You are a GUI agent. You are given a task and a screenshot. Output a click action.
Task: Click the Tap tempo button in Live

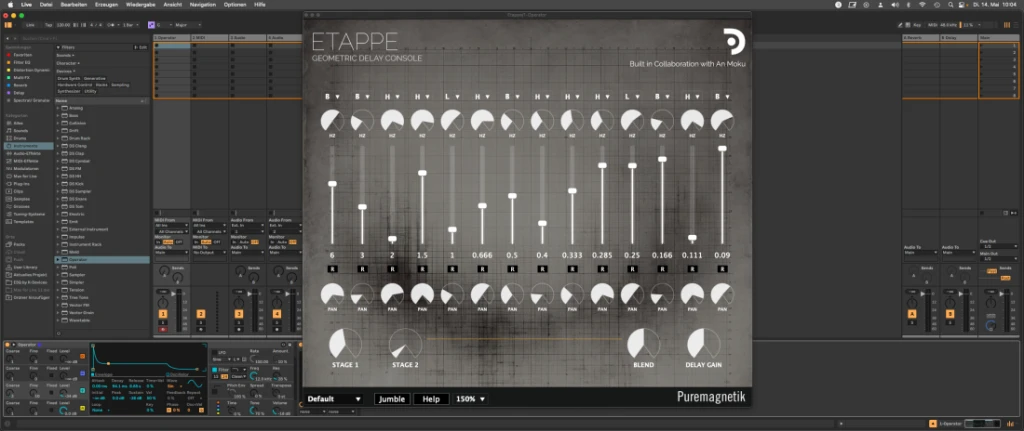(48, 25)
